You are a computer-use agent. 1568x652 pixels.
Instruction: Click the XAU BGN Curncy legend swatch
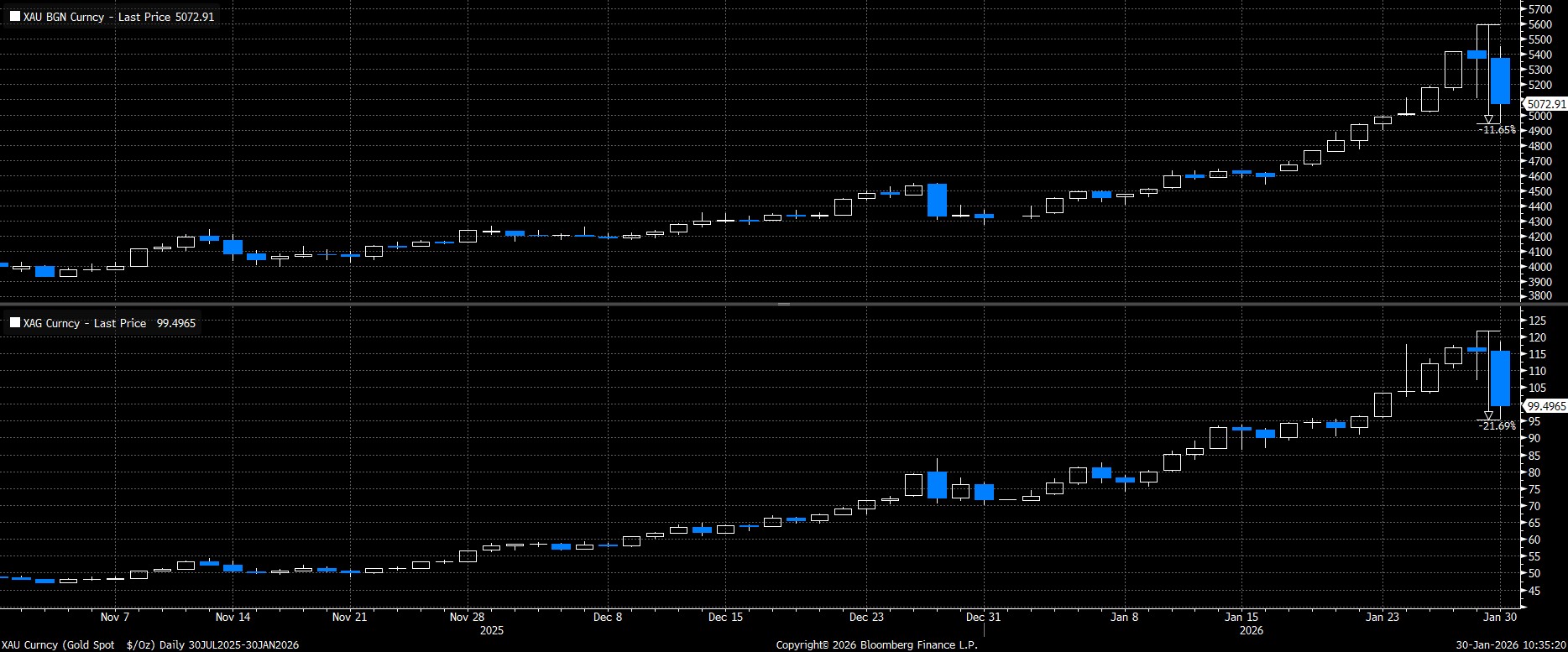click(x=15, y=17)
